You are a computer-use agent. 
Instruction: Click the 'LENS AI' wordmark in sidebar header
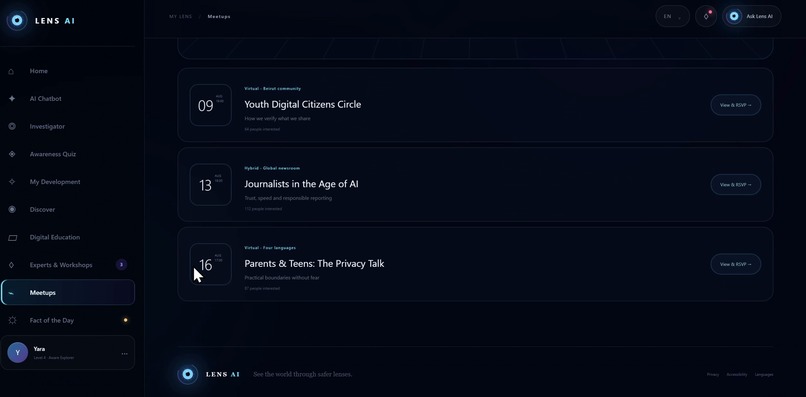55,21
